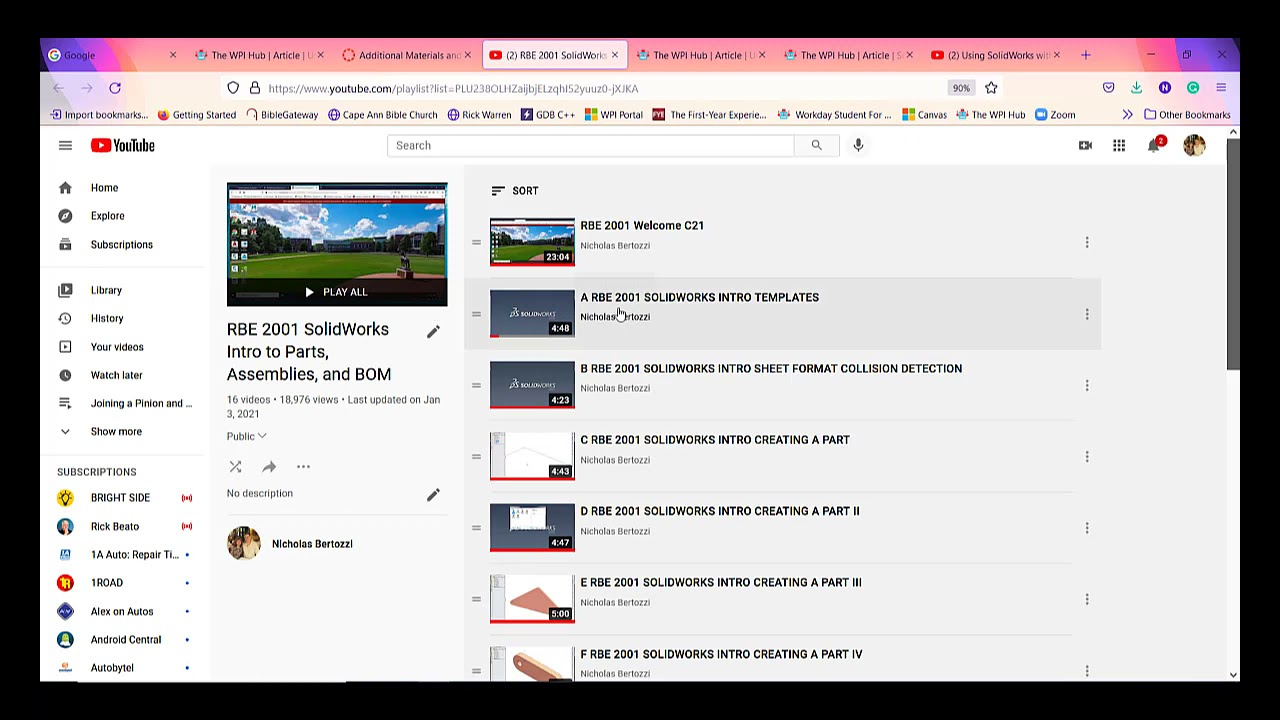Viewport: 1280px width, 720px height.
Task: Open the SORT menu
Action: tap(515, 191)
